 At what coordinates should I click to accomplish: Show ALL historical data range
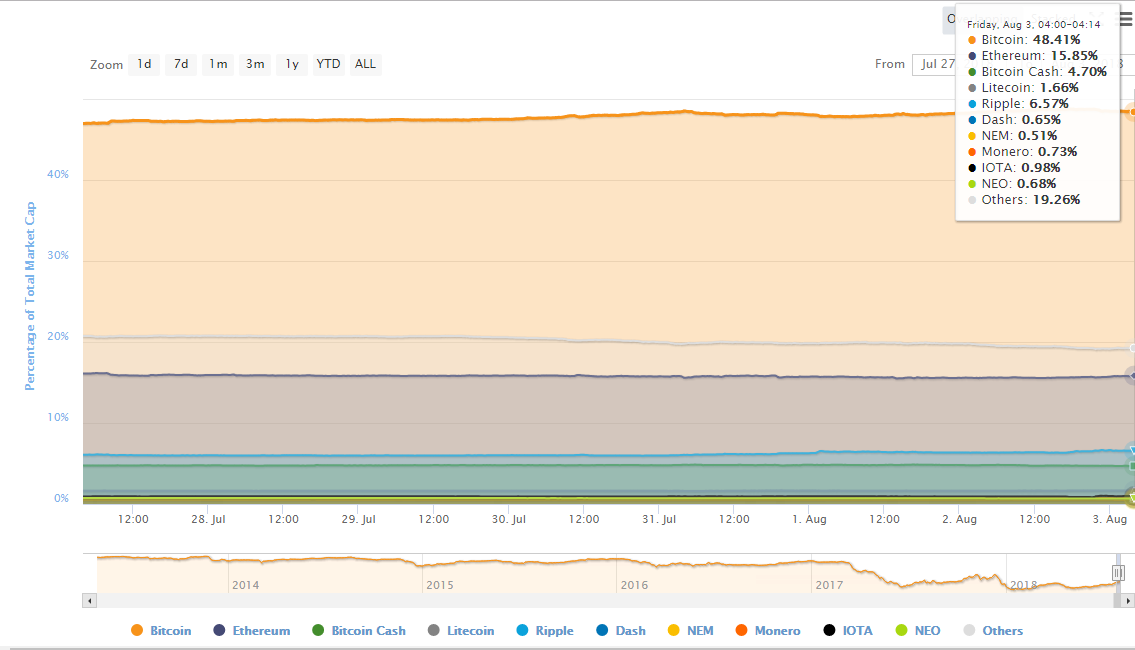coord(366,64)
